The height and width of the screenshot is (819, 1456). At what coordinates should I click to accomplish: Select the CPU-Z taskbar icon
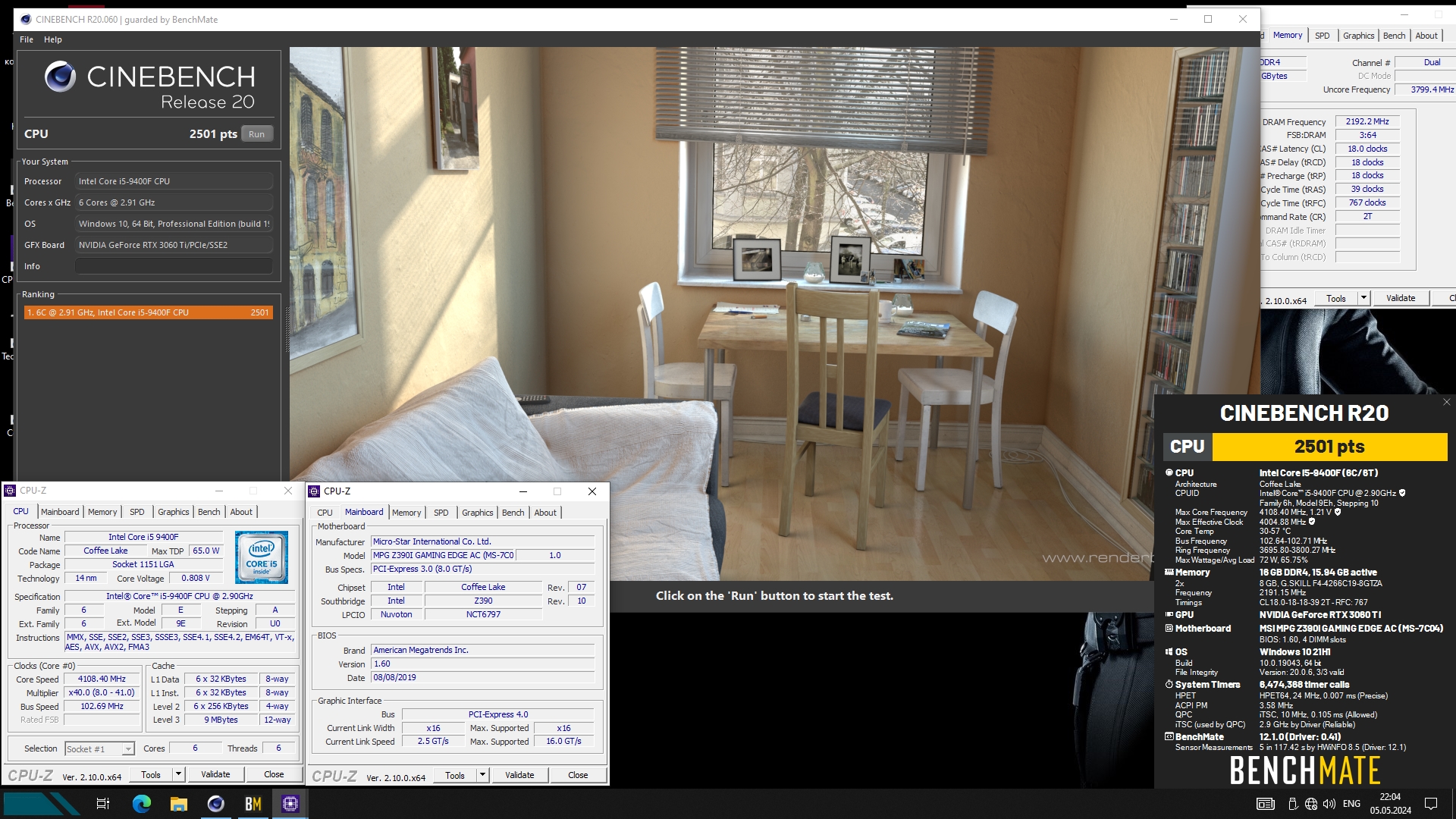coord(290,804)
